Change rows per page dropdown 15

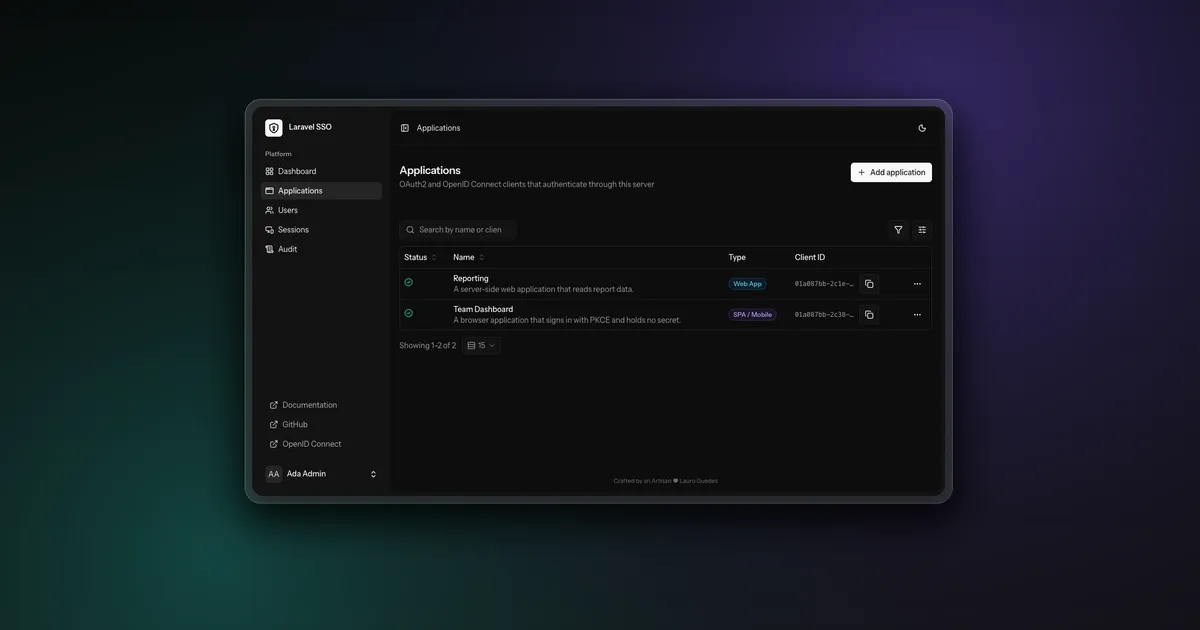(481, 345)
